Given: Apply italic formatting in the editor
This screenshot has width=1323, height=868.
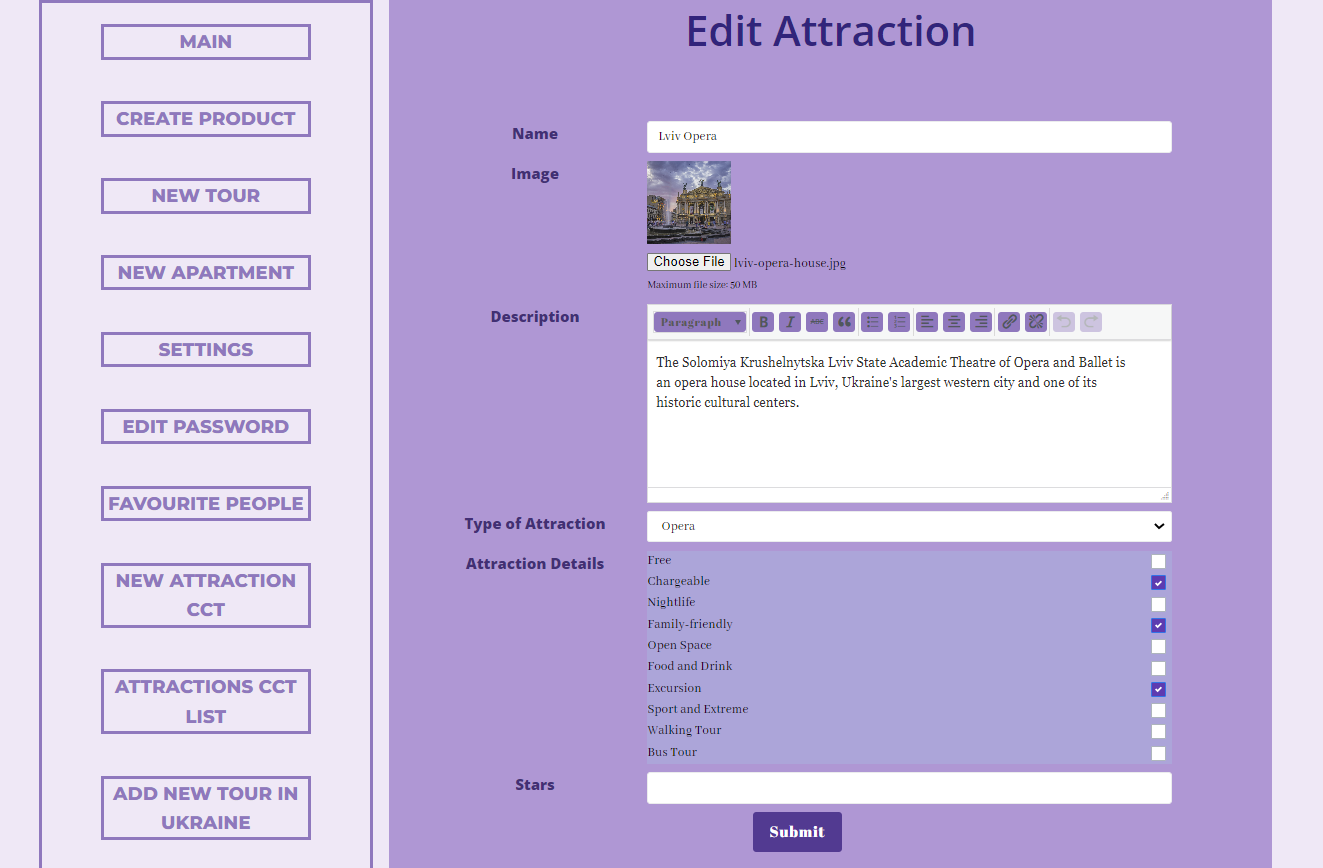Looking at the screenshot, I should click(790, 322).
